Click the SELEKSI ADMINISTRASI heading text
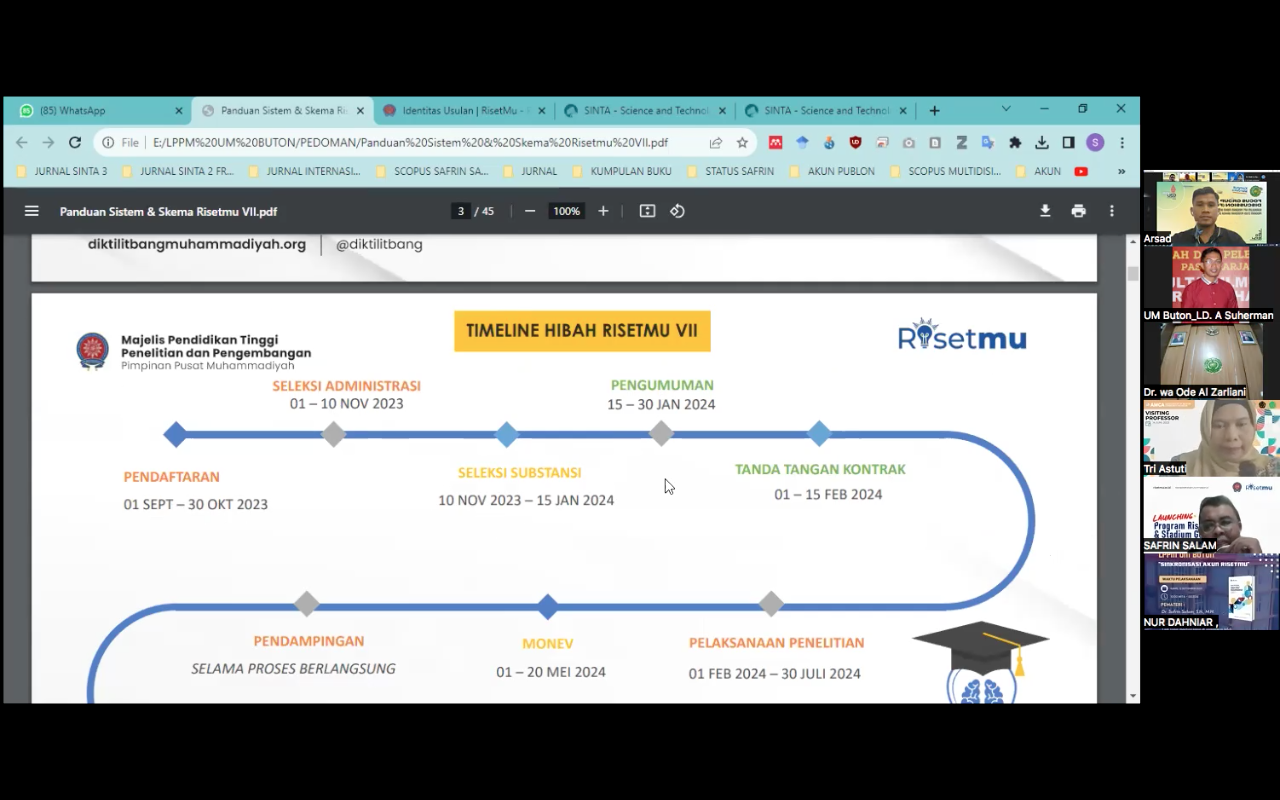Screen dimensions: 1280x800 pos(346,386)
